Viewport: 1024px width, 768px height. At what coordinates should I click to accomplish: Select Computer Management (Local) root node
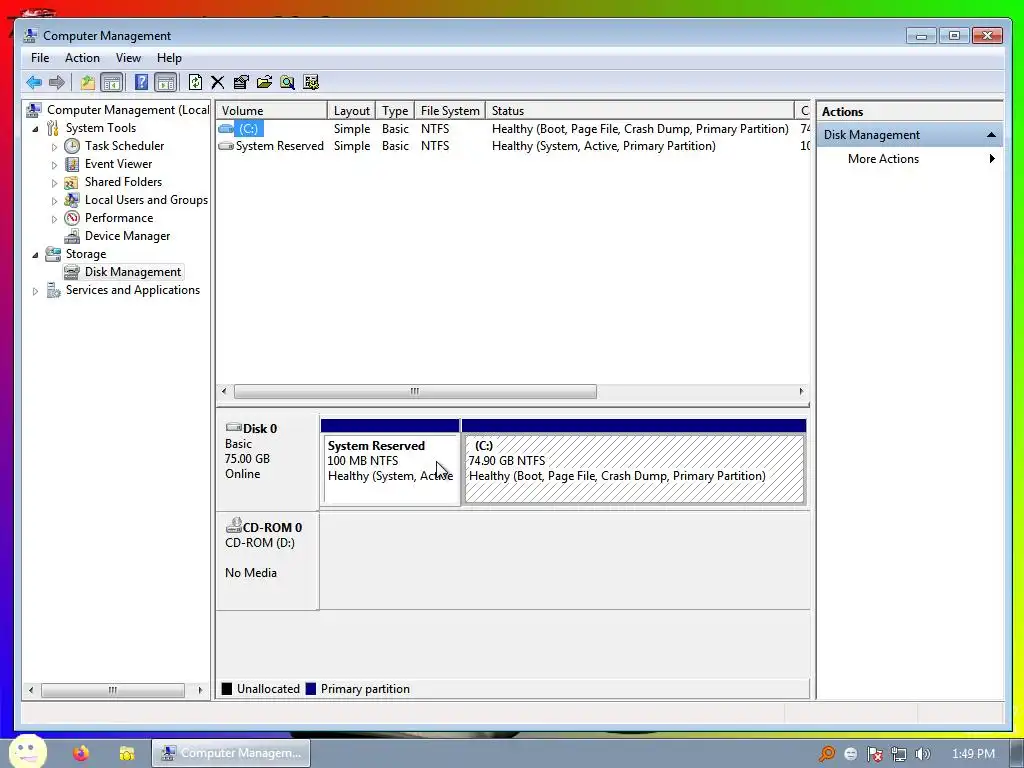(x=127, y=110)
